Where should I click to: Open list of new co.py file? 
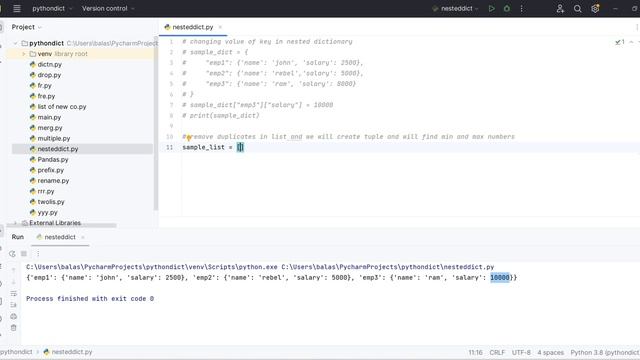(62, 107)
